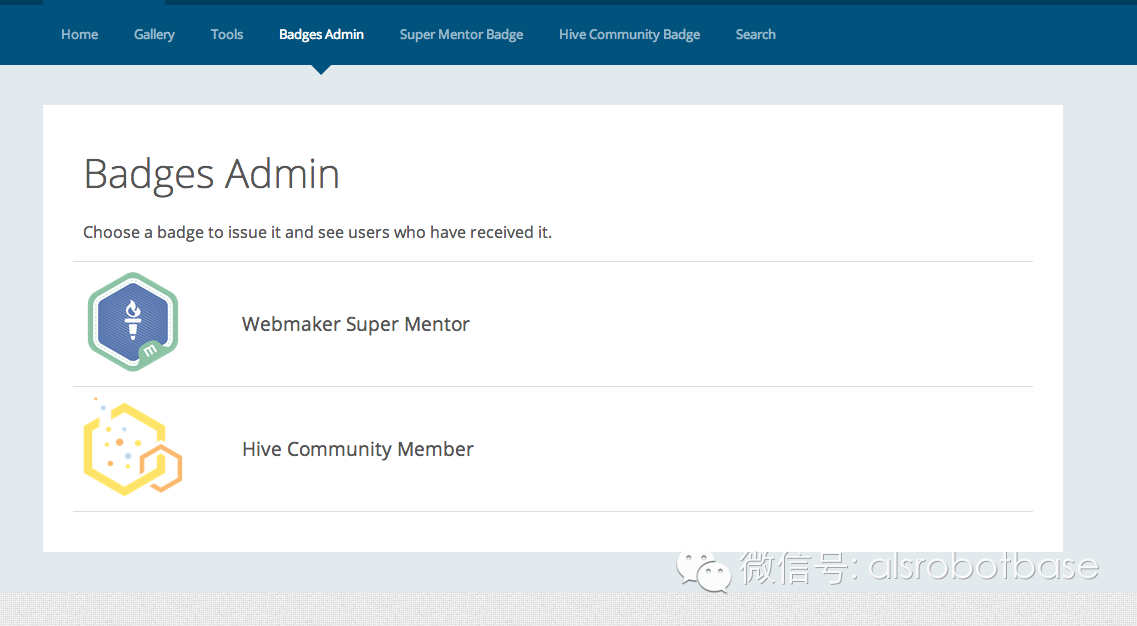Open the Home nav item

click(79, 34)
